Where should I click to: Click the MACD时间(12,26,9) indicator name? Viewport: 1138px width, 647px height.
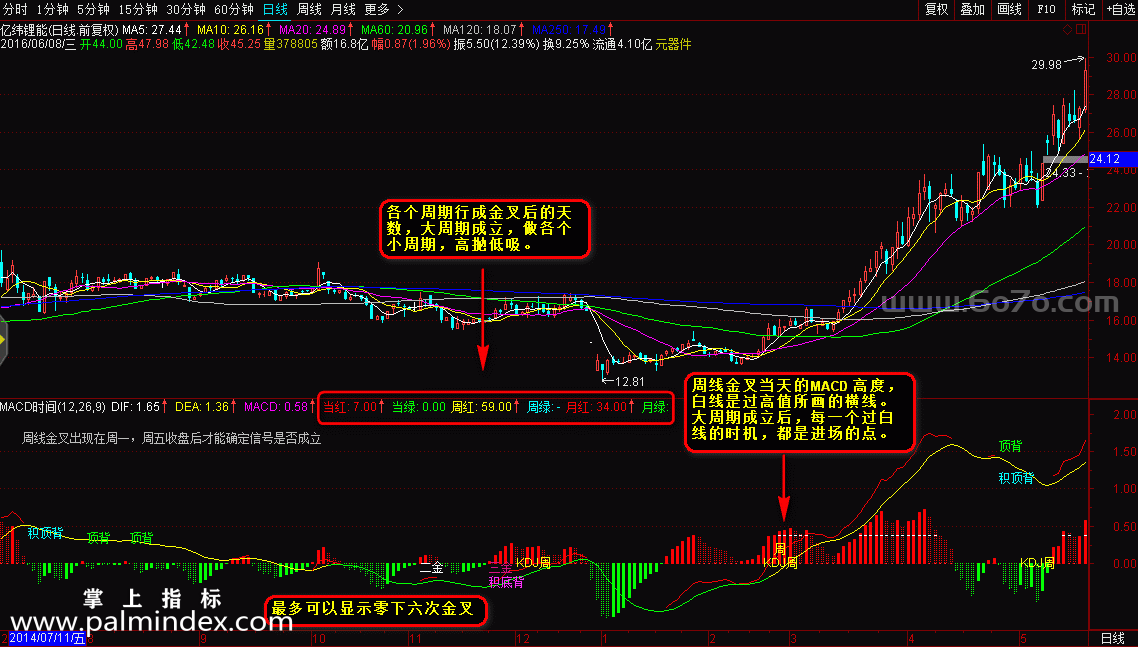(52, 407)
